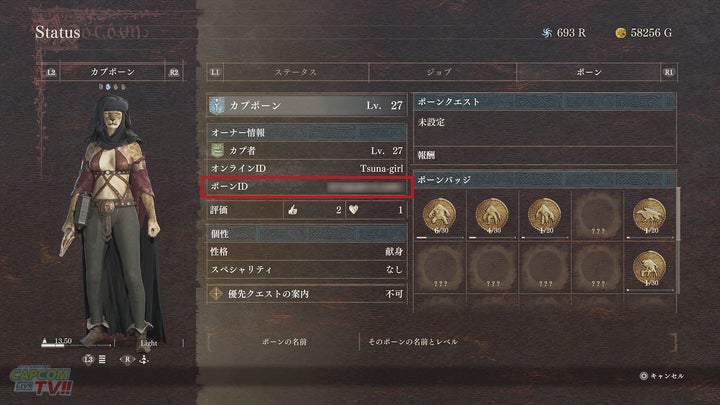Click the rift crystal swirl icon
The image size is (720, 405).
point(547,33)
